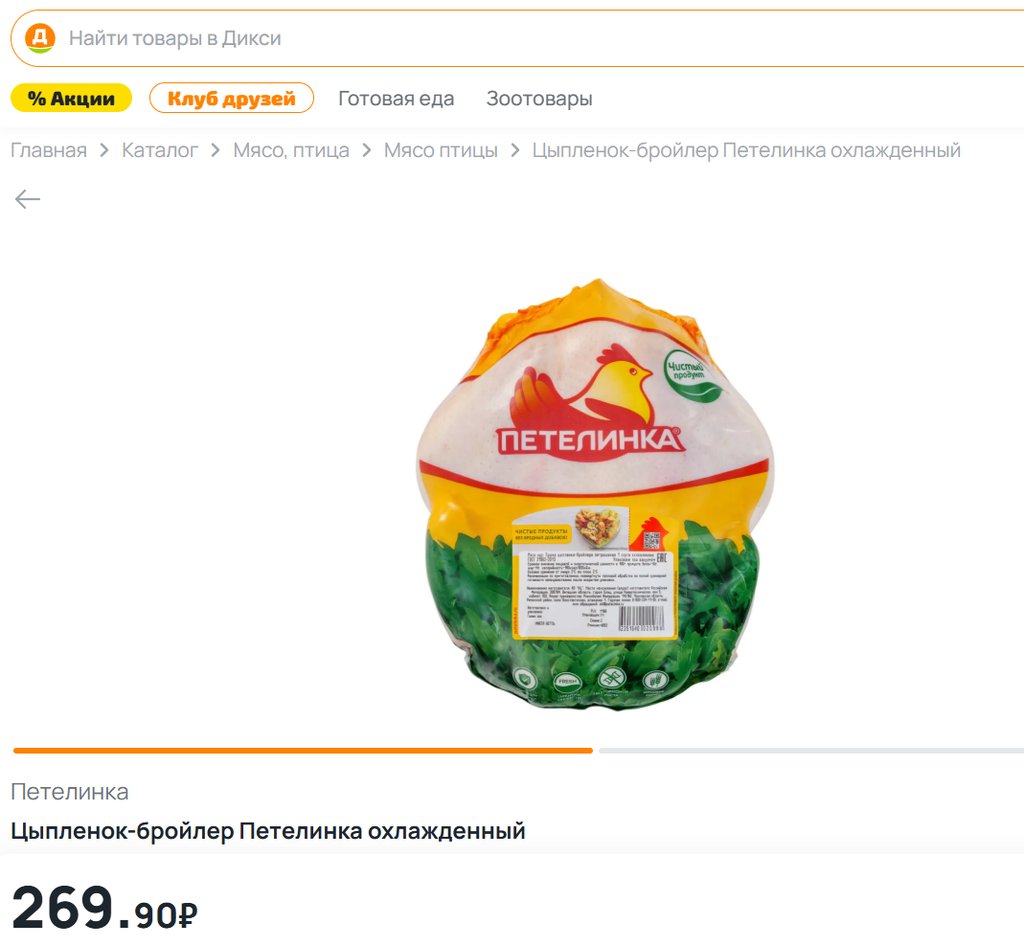Open Мясо, птица category breadcrumb
Viewport: 1024px width, 946px height.
(x=291, y=150)
